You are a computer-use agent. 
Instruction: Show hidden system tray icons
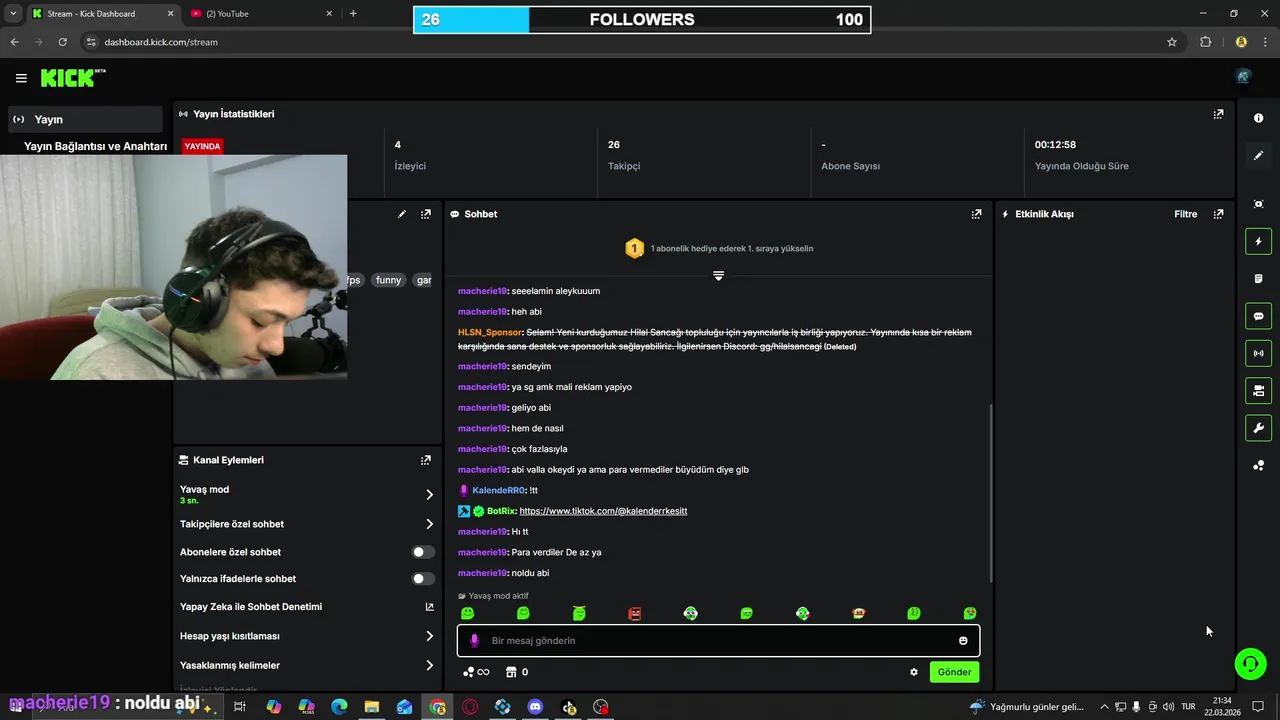pyautogui.click(x=1104, y=707)
